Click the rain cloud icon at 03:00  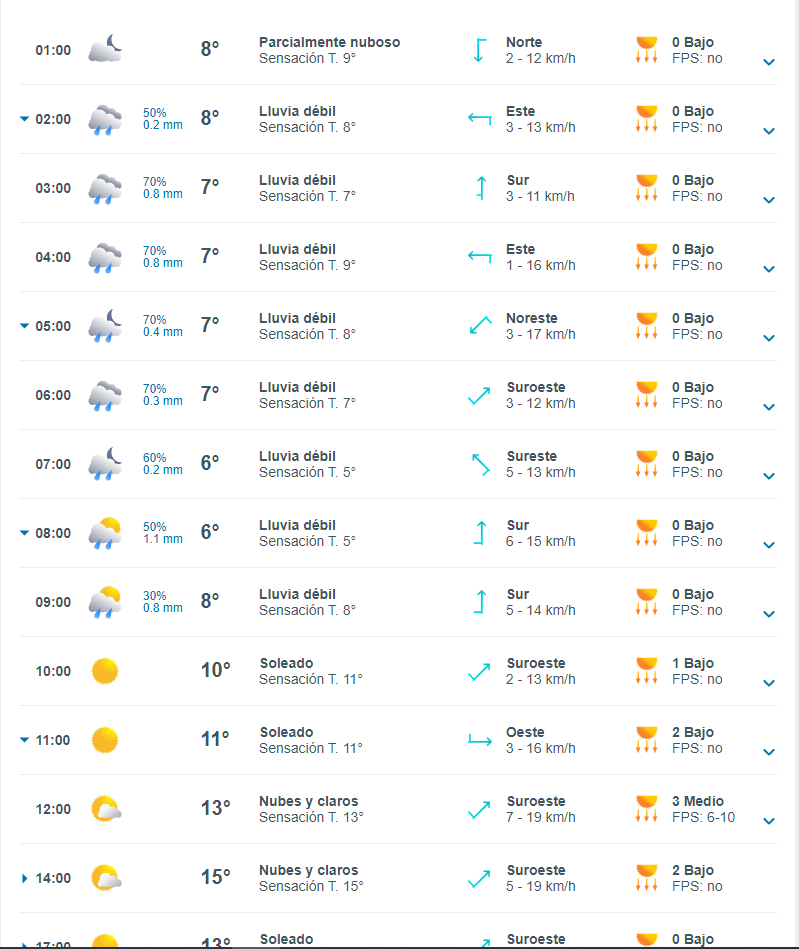[105, 188]
